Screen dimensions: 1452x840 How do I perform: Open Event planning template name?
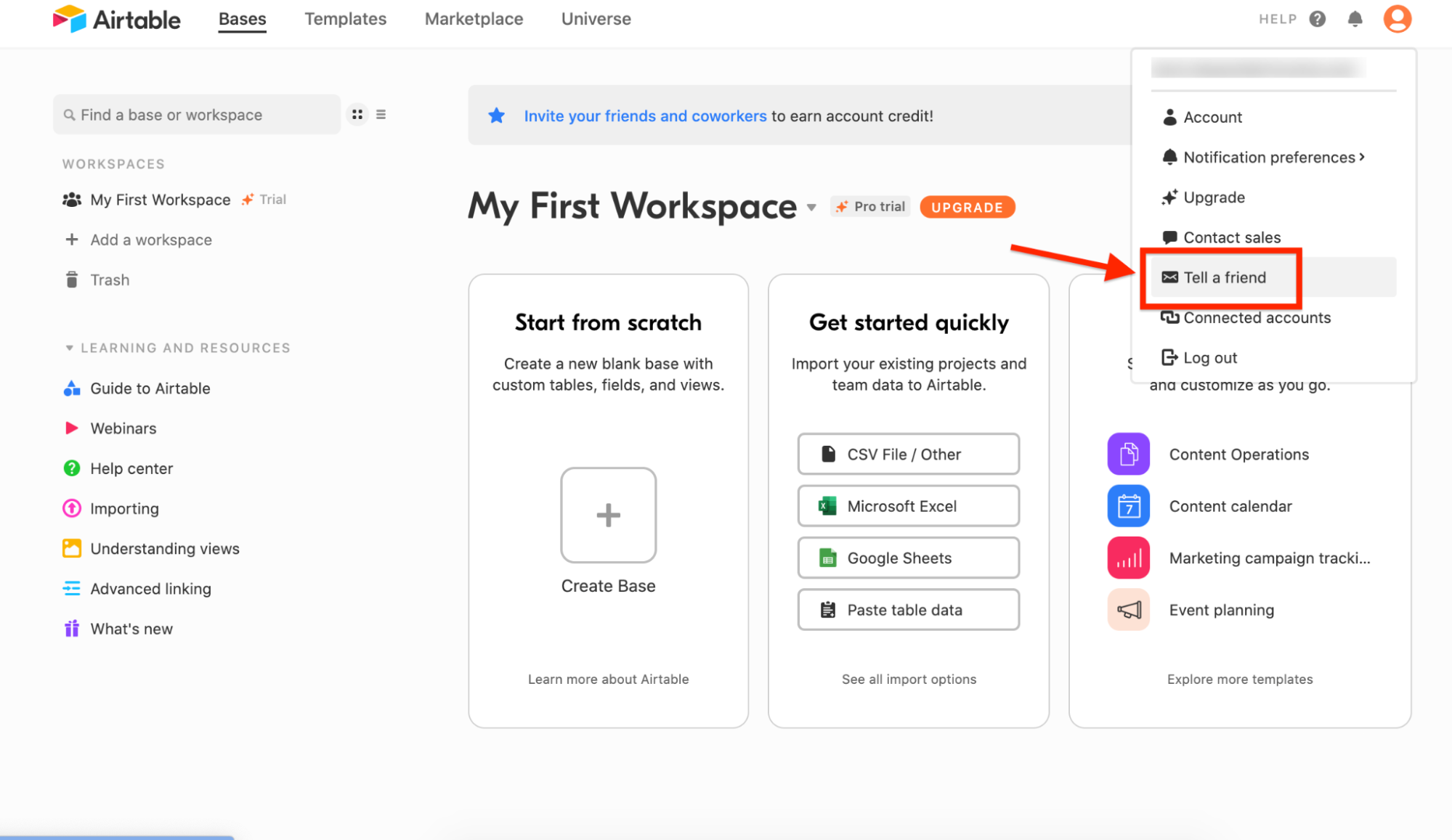(1222, 610)
